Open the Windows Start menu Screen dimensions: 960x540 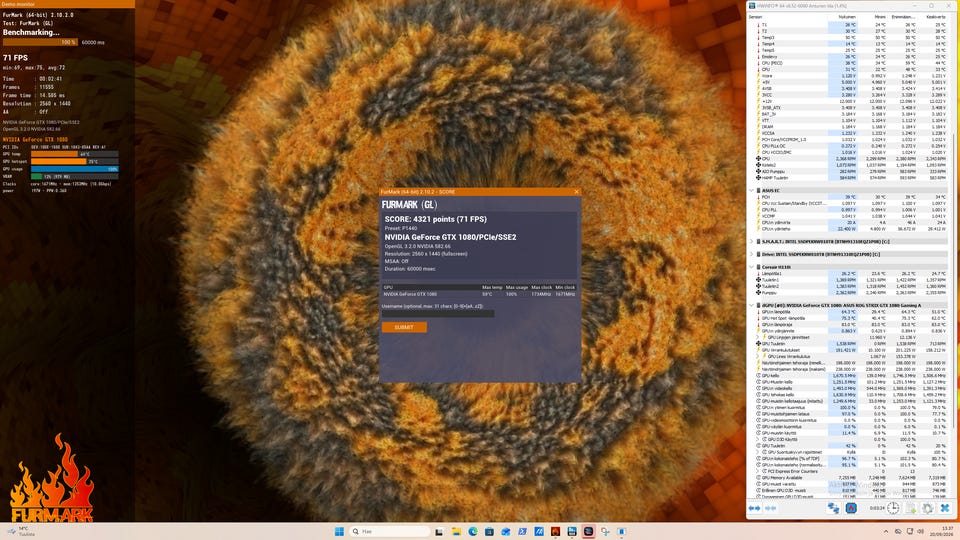[x=339, y=531]
